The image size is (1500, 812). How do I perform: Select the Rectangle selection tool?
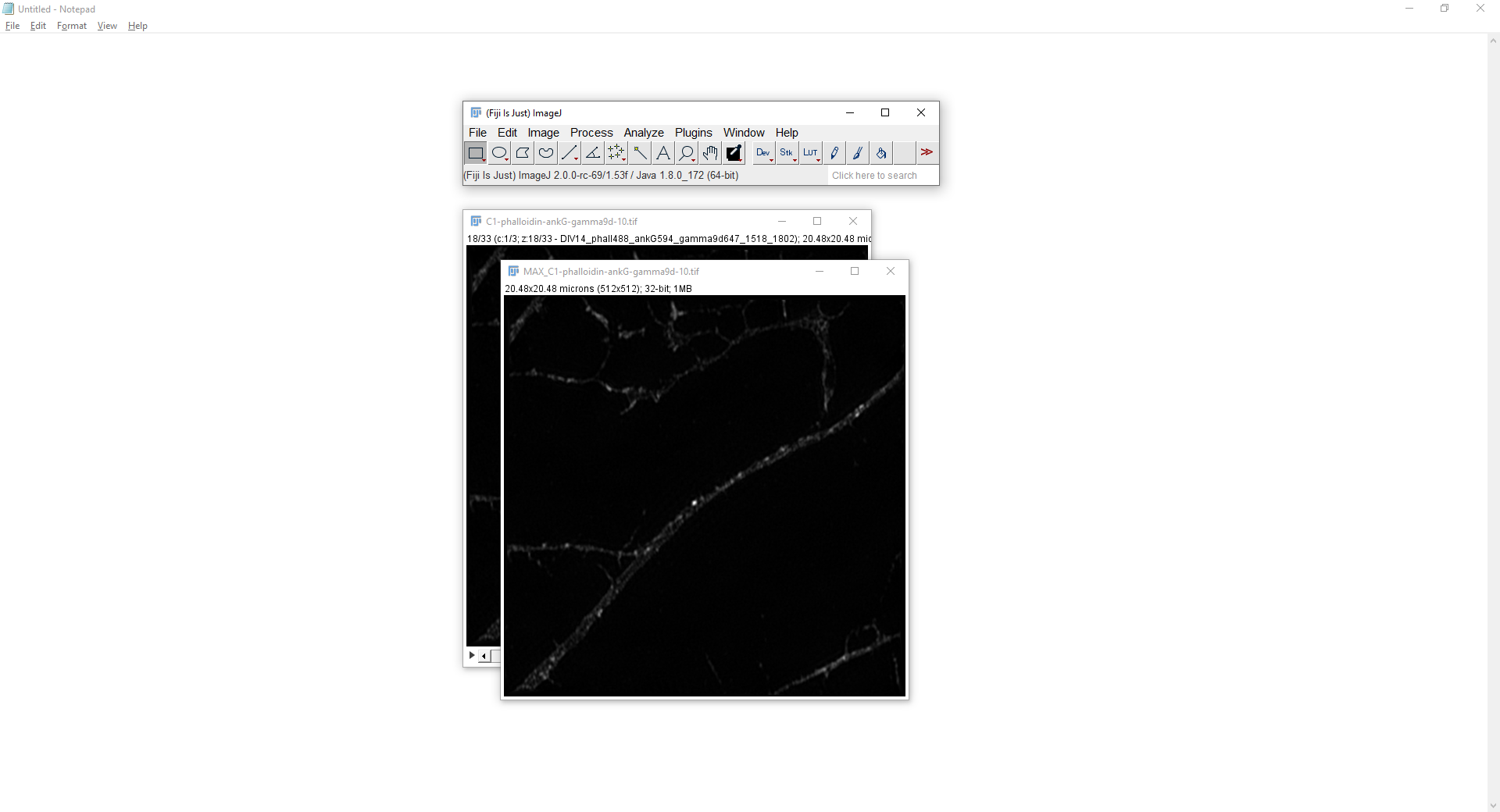click(x=476, y=153)
